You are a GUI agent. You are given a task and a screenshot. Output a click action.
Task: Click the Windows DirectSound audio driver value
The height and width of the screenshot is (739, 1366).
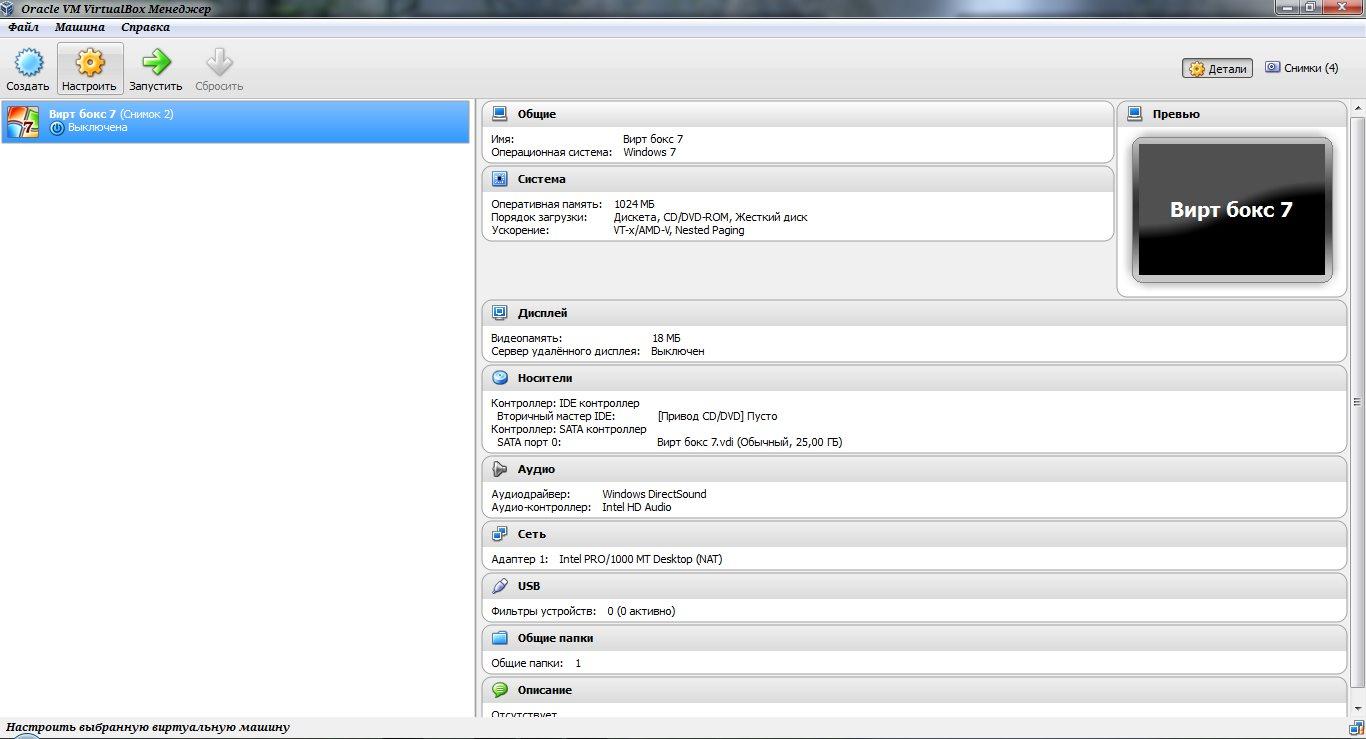(x=654, y=494)
